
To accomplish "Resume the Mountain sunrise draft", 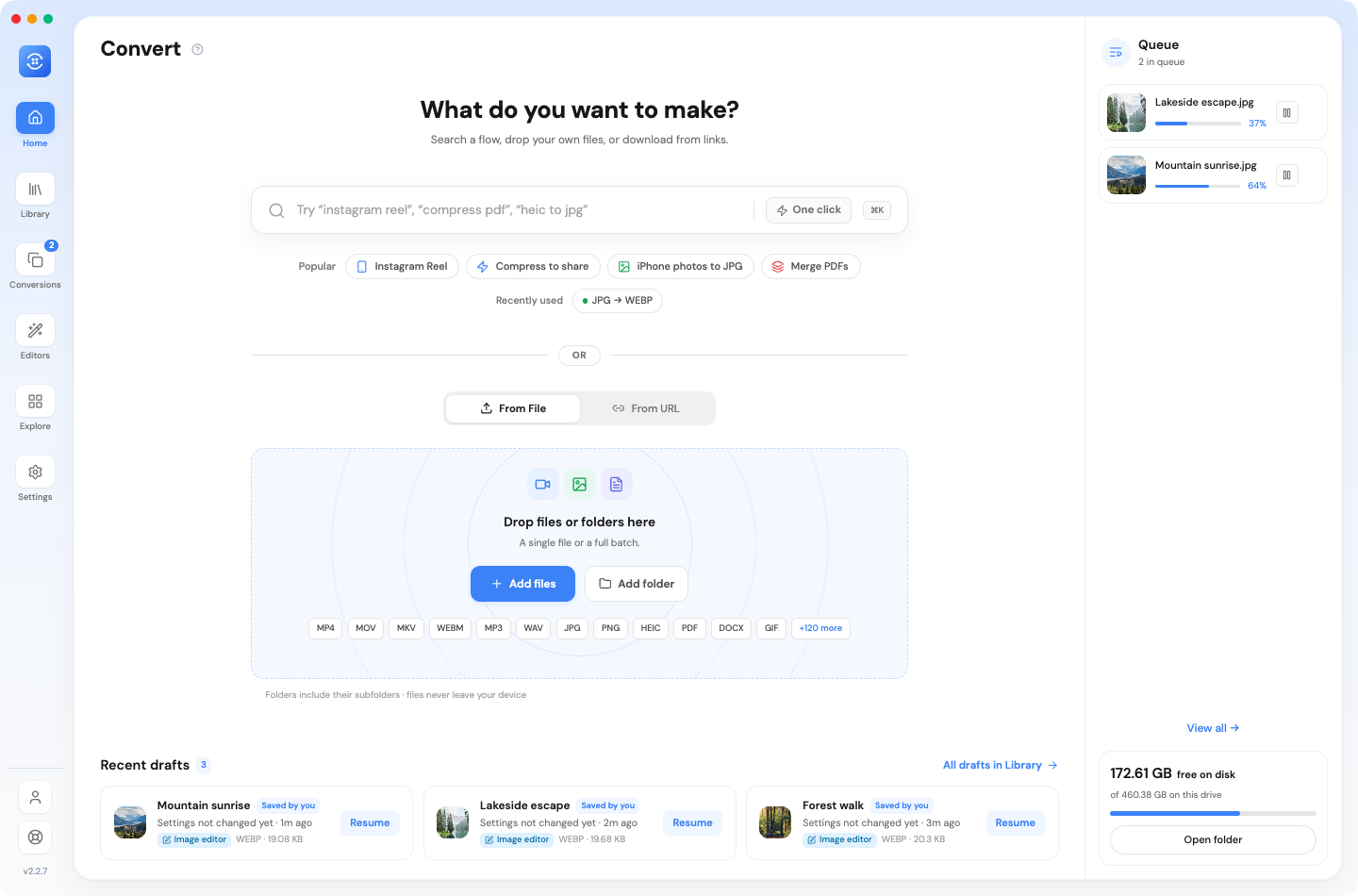I will tap(370, 823).
